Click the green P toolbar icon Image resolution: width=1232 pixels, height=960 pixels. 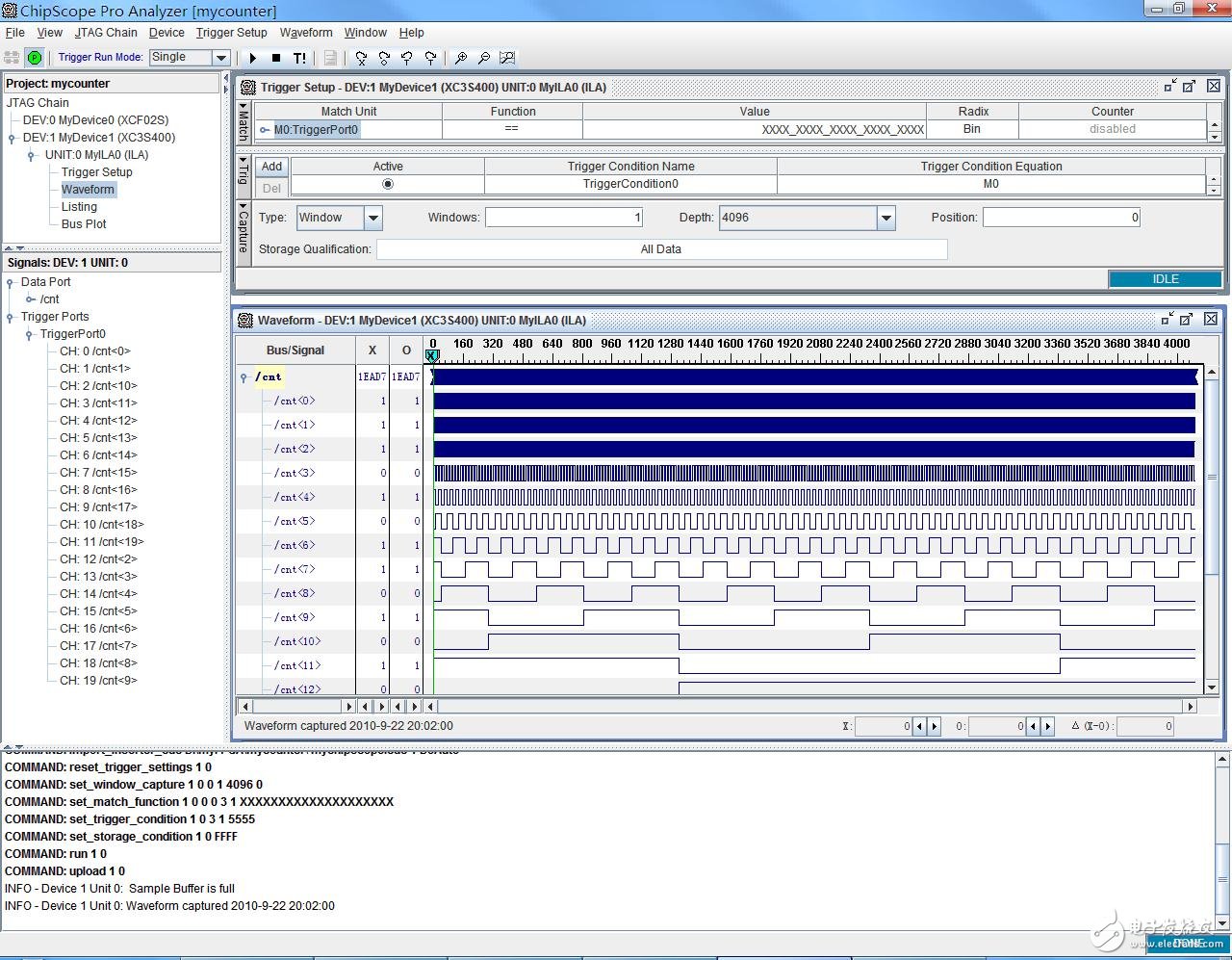(x=35, y=58)
